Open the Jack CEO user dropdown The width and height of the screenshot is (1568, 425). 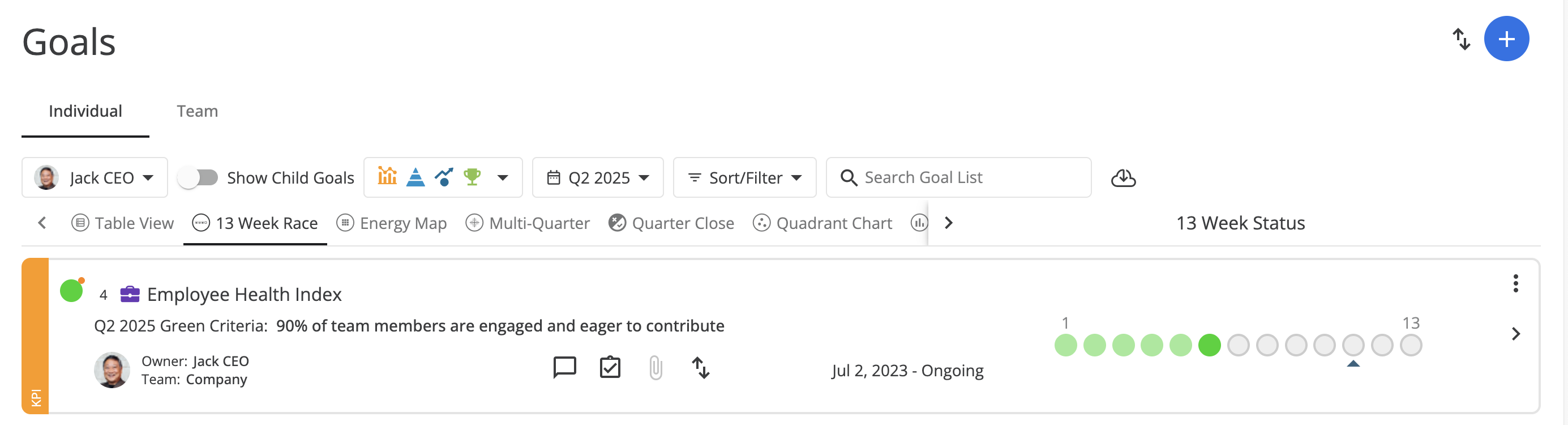95,177
